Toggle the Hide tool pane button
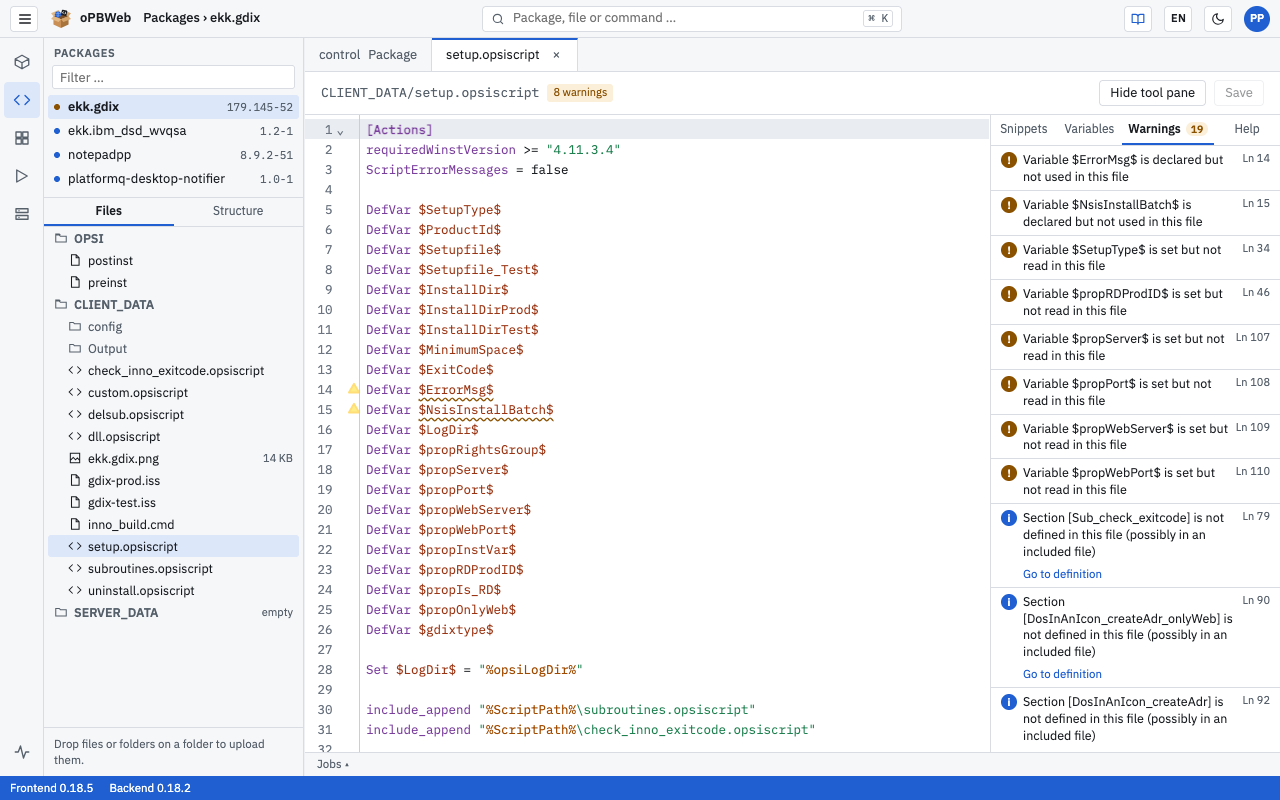The width and height of the screenshot is (1280, 800). [x=1152, y=93]
